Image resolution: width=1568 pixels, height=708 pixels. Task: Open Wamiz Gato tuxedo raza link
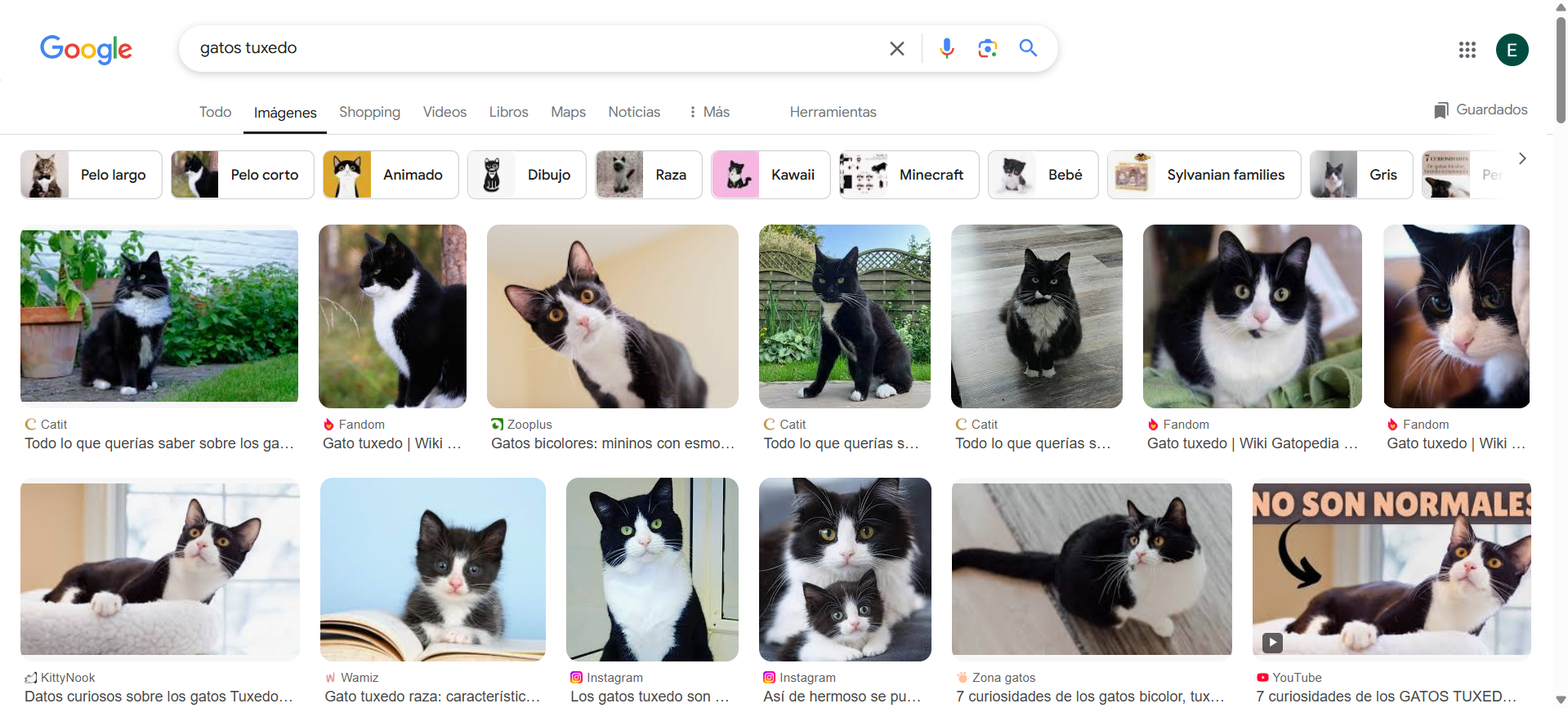tap(431, 696)
